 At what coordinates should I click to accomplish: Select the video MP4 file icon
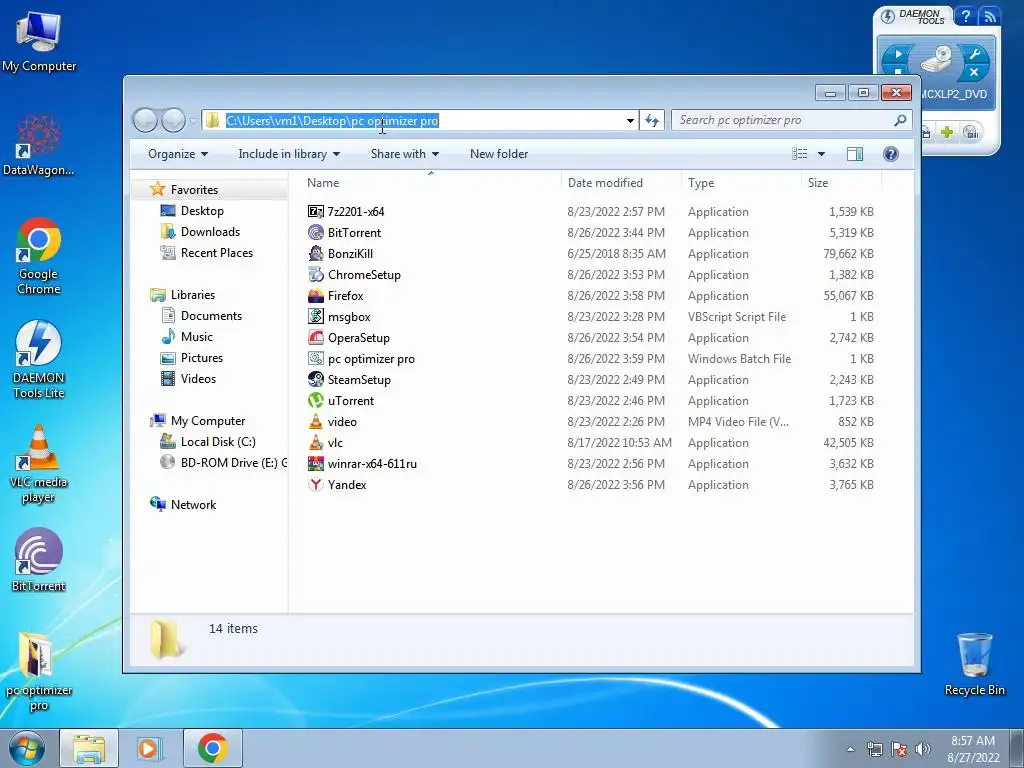(x=315, y=421)
